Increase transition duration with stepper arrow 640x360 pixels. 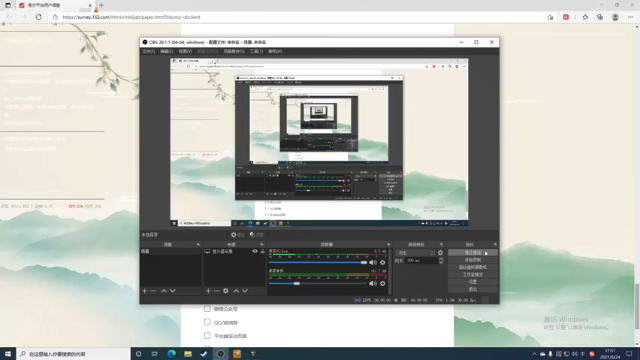pos(441,259)
